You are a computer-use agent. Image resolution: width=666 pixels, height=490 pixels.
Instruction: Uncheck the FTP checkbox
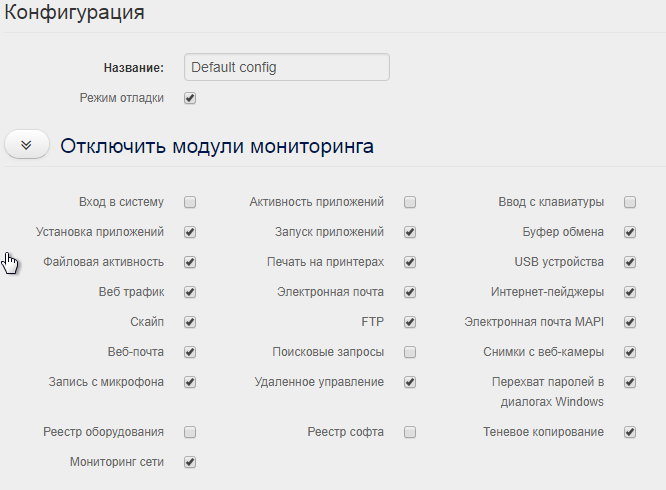tap(410, 322)
